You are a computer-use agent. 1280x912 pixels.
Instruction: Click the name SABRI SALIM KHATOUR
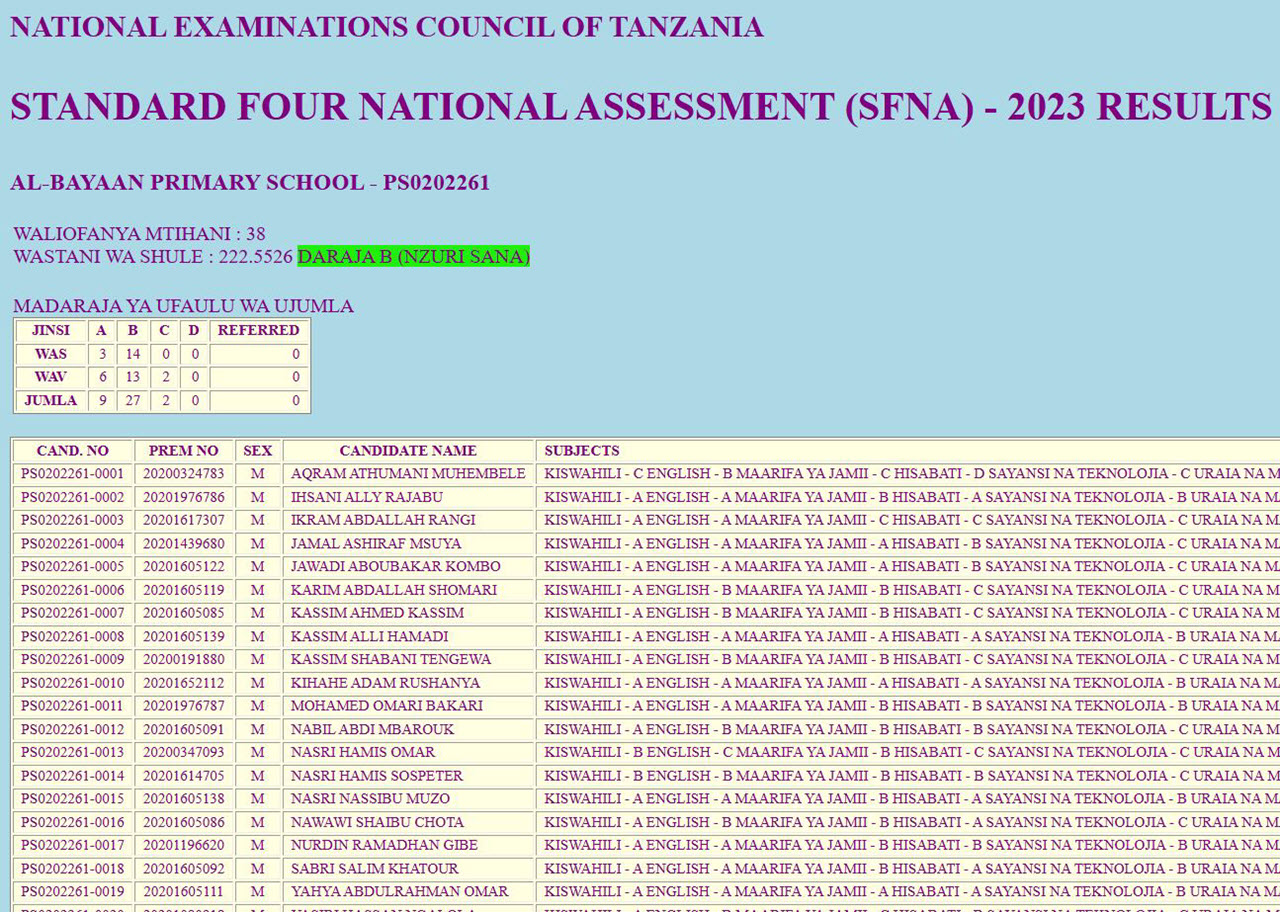(x=375, y=869)
